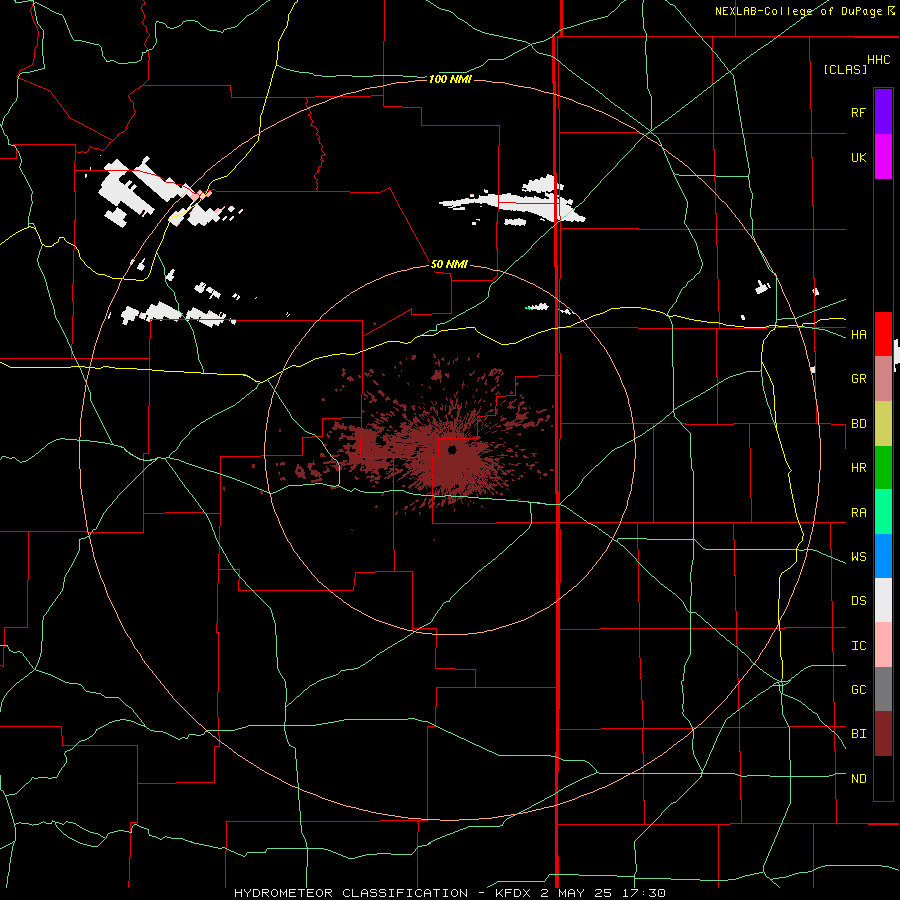
Task: Click the HYDROMETEOR CLASSIFICATION title text
Action: 351,893
